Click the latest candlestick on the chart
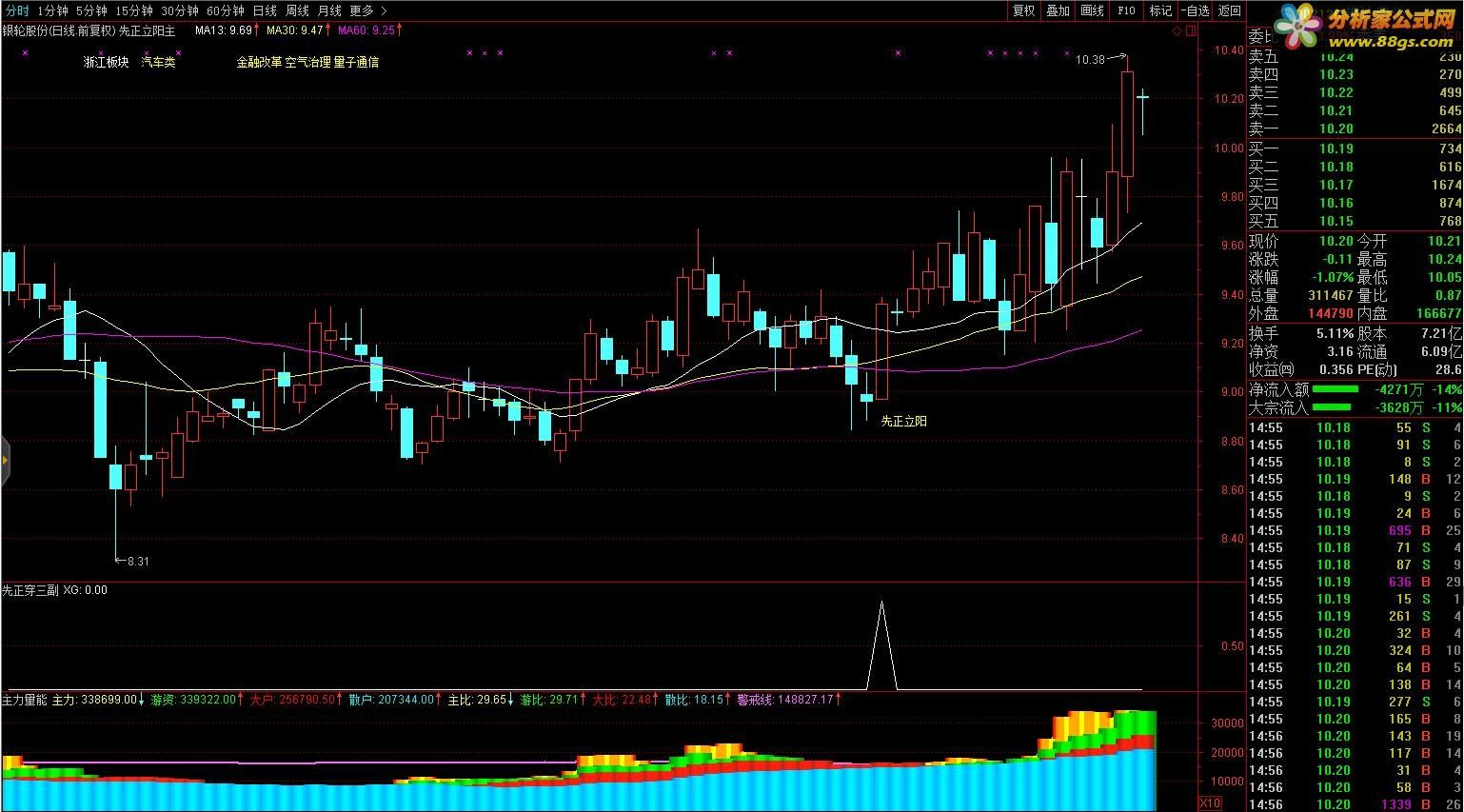1464x812 pixels. [x=1142, y=109]
